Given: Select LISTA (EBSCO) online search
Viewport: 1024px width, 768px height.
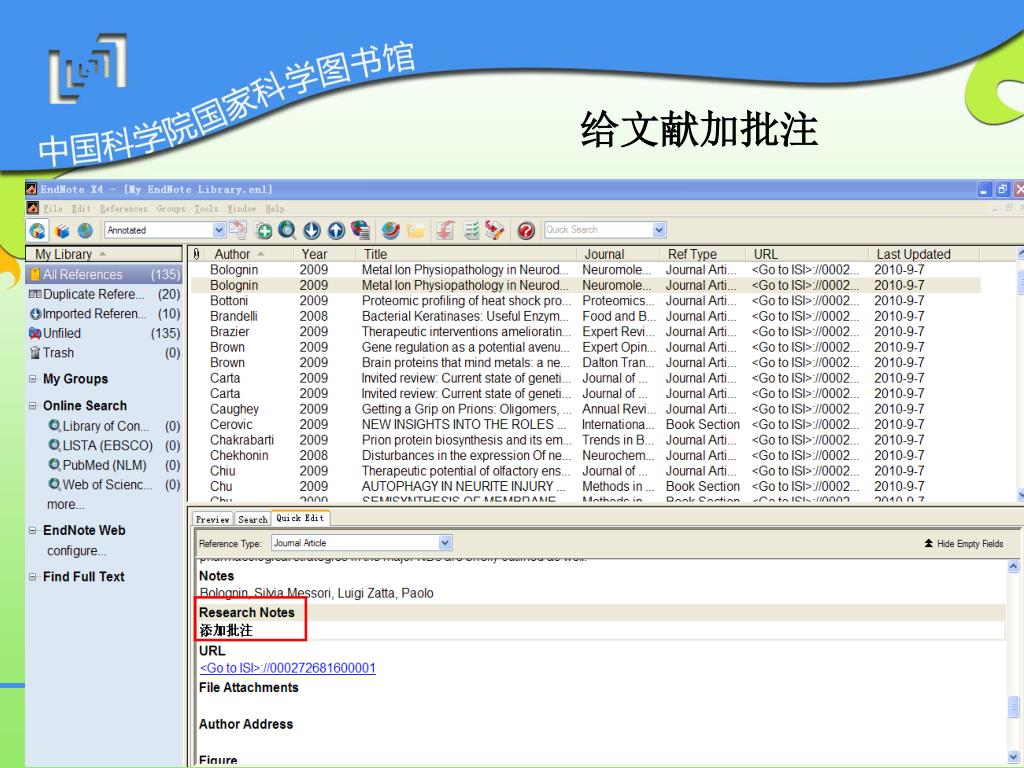Looking at the screenshot, I should pyautogui.click(x=107, y=445).
